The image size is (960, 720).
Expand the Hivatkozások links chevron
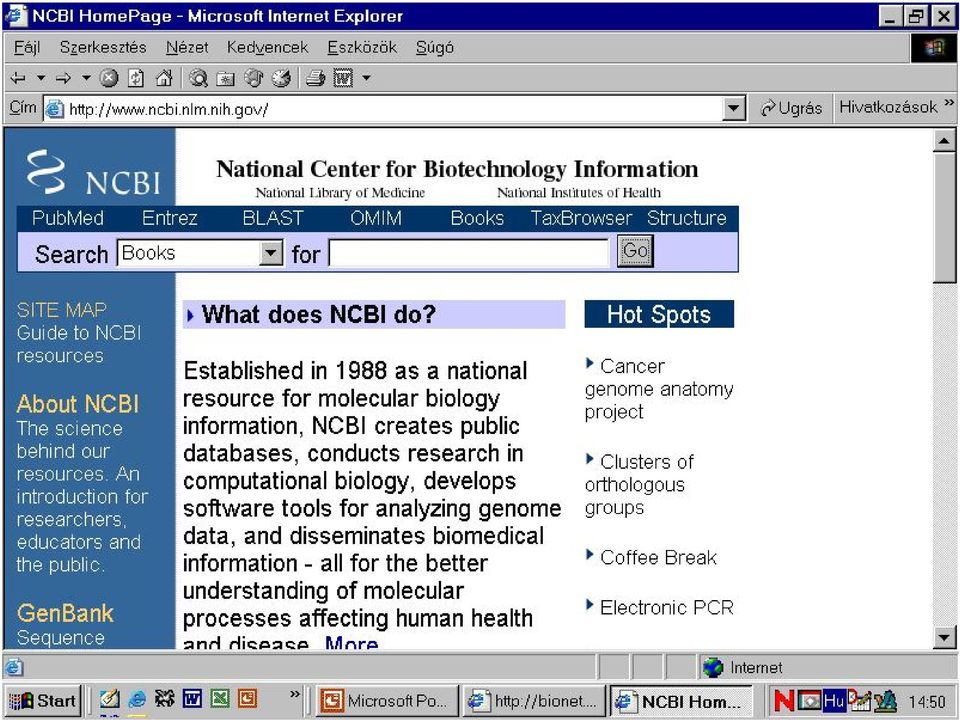(949, 103)
